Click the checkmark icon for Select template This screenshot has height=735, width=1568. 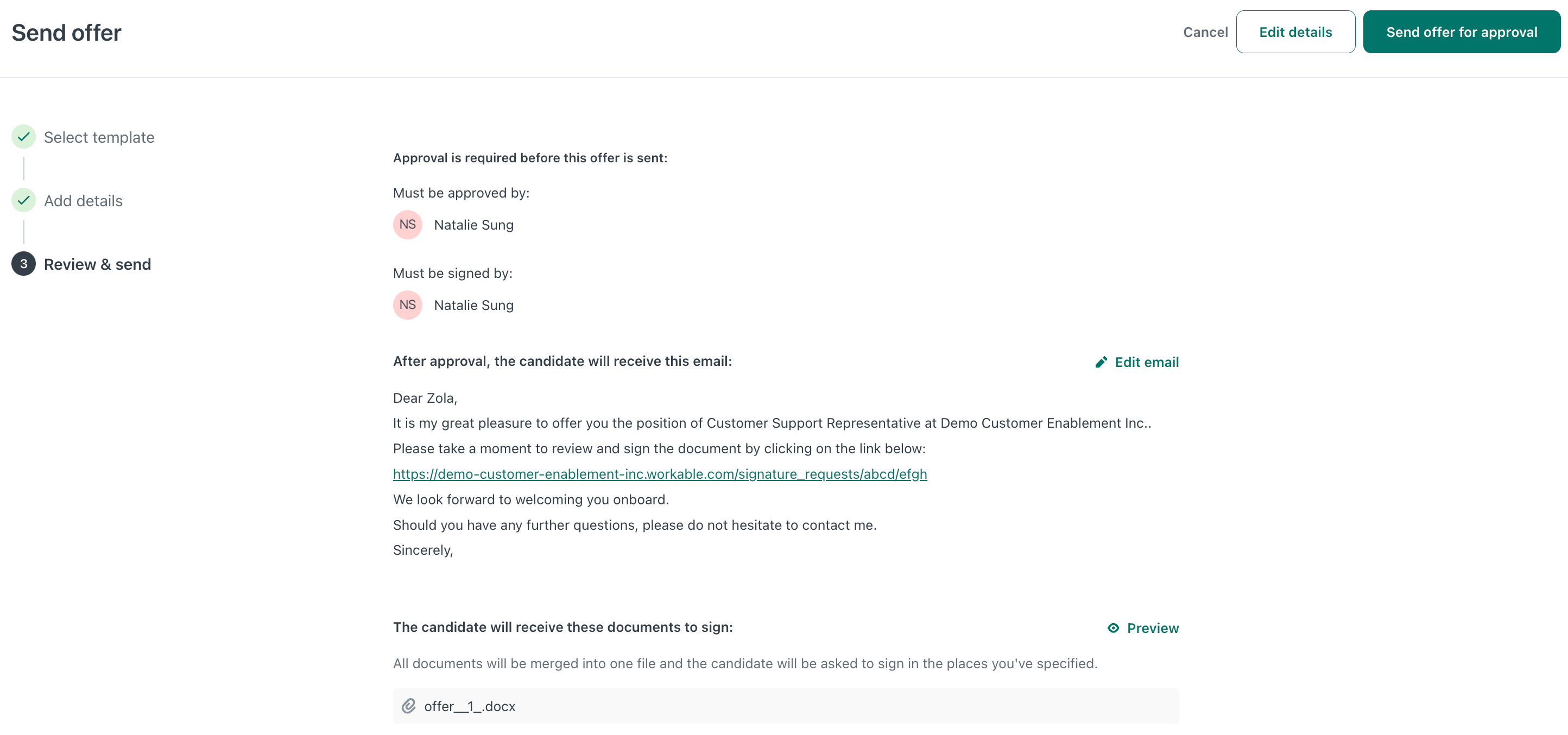pyautogui.click(x=23, y=137)
